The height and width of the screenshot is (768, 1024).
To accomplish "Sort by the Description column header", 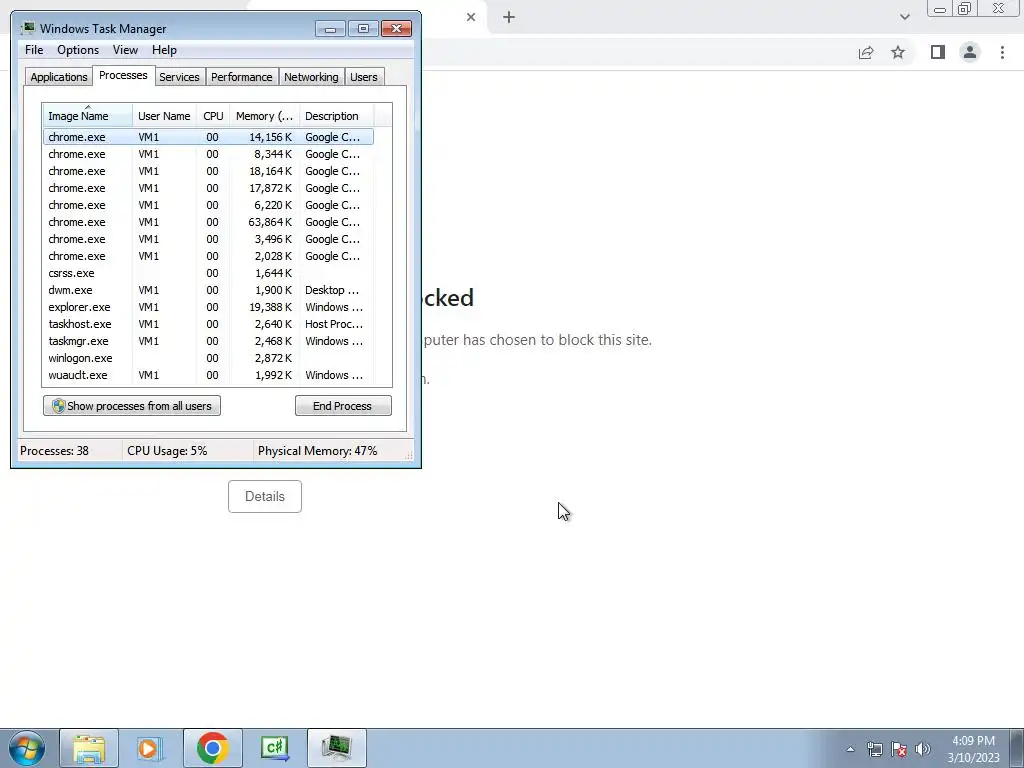I will (x=336, y=116).
